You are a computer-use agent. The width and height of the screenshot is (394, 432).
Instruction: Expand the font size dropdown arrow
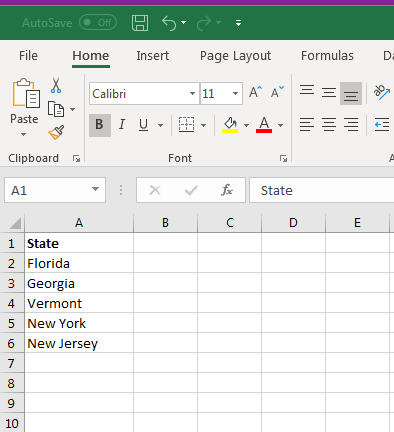[x=236, y=94]
